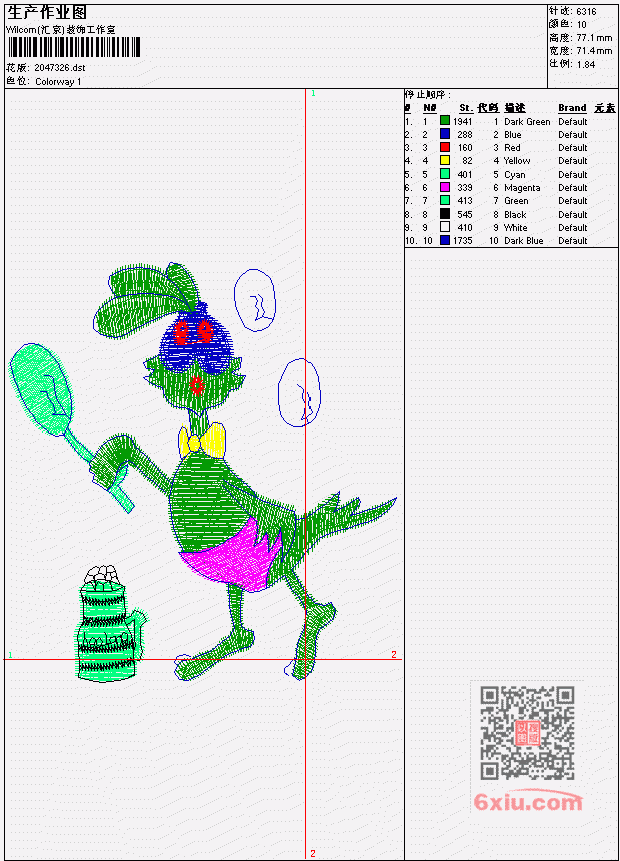Click the 'Blue' description in row 2
Viewport: 620px width, 861px height.
coord(513,135)
